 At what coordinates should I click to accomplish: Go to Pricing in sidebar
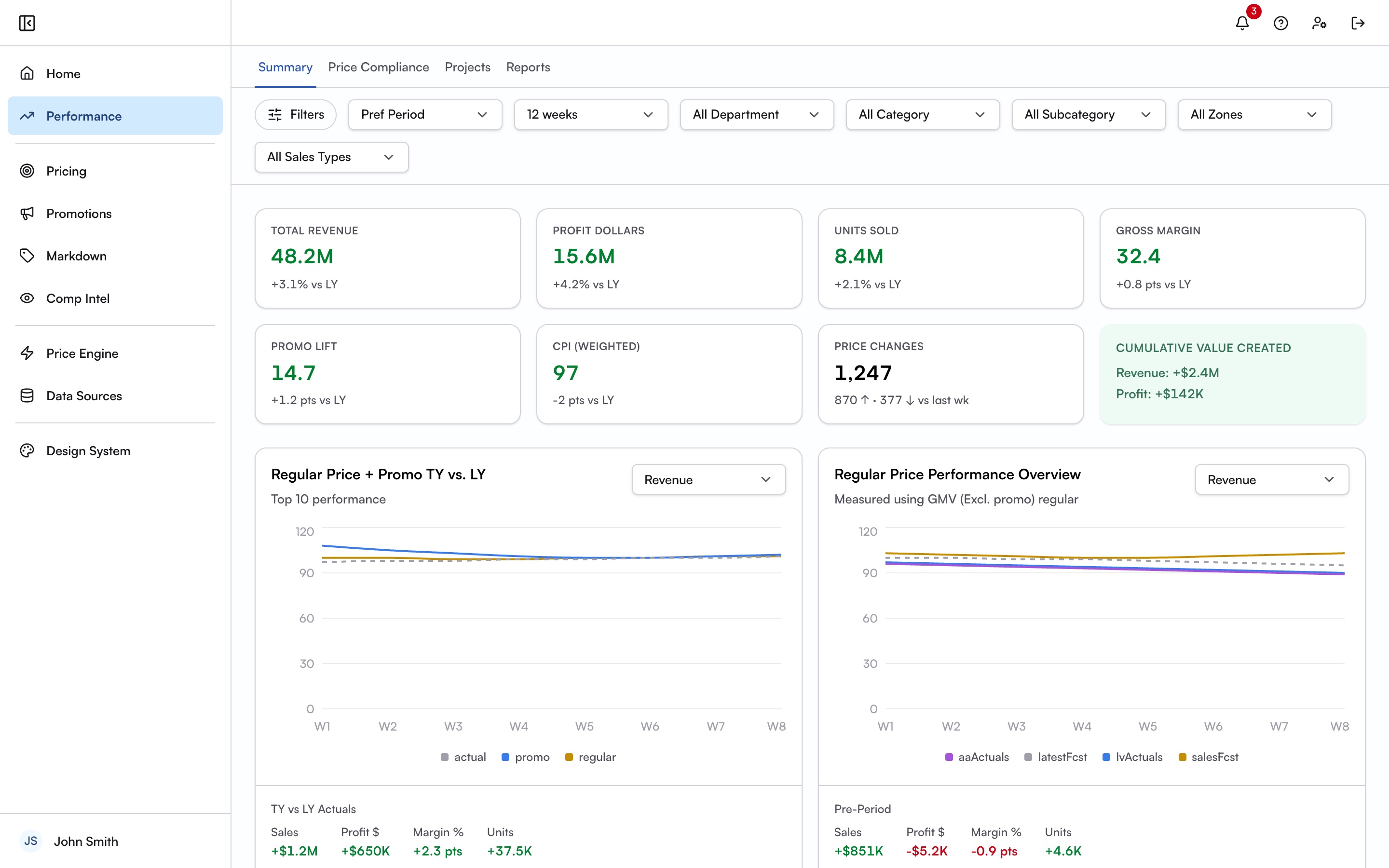point(115,171)
